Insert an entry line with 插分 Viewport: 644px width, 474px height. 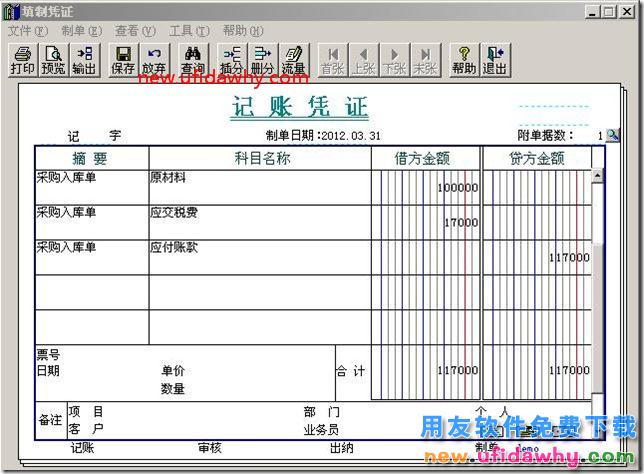232,60
